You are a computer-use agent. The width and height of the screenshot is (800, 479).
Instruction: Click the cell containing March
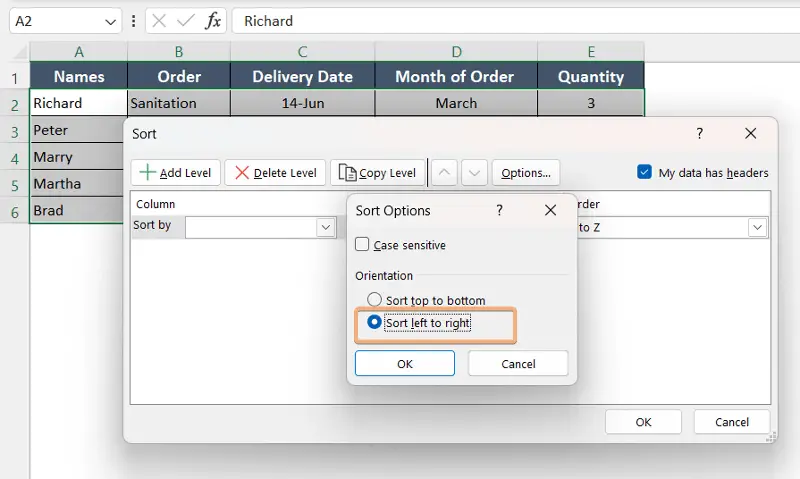tap(456, 103)
